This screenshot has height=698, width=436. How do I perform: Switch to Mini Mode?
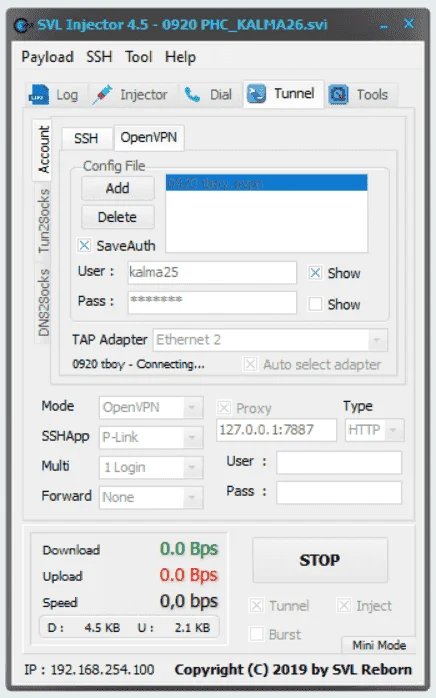coord(379,645)
